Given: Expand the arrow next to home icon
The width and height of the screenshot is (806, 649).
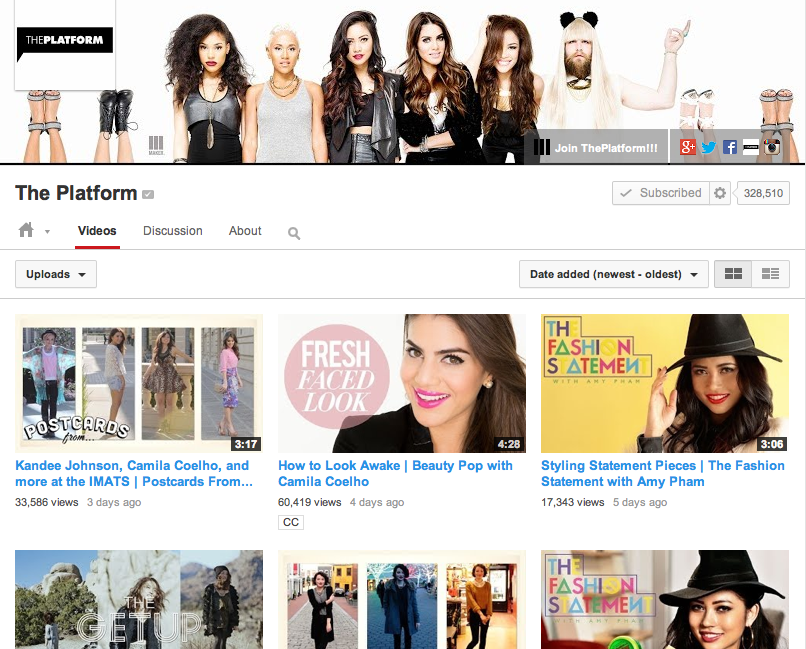Looking at the screenshot, I should [x=47, y=232].
